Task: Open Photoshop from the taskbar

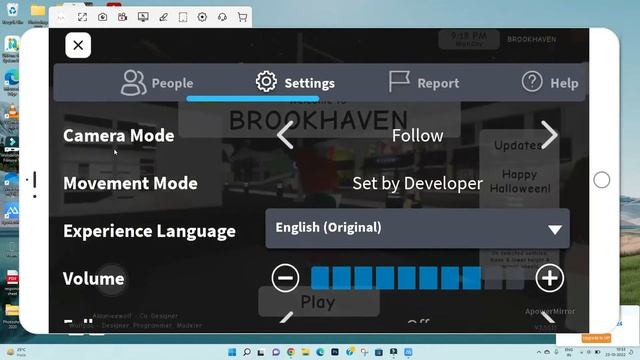Action: (x=335, y=352)
